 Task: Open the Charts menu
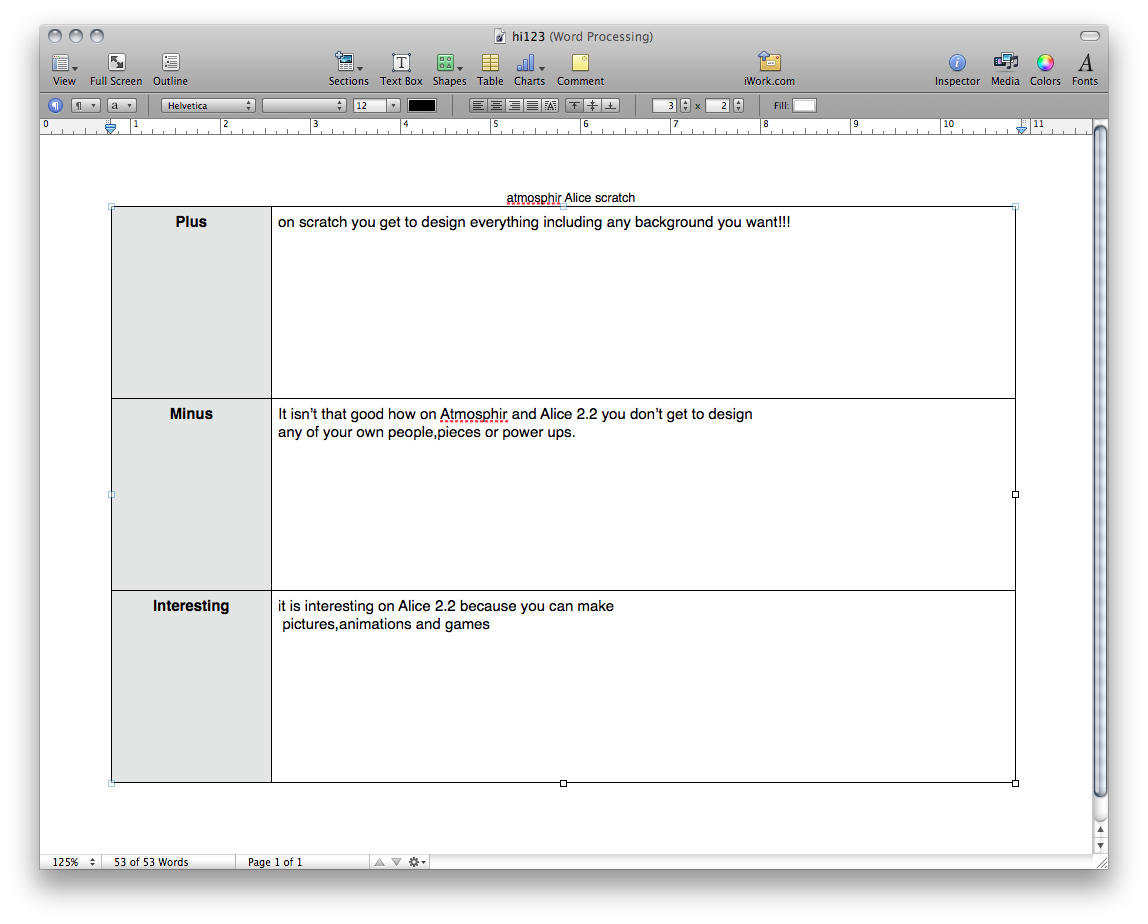(x=529, y=70)
